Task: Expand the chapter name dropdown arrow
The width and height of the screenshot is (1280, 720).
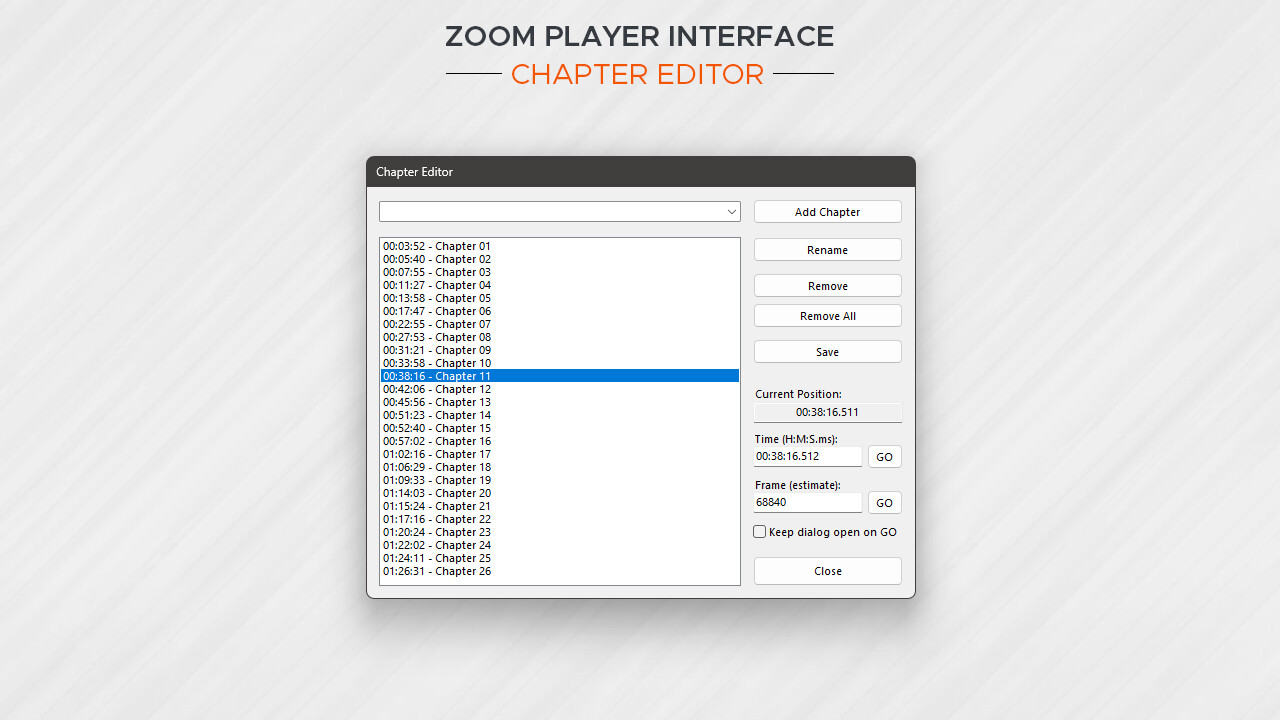Action: click(731, 212)
